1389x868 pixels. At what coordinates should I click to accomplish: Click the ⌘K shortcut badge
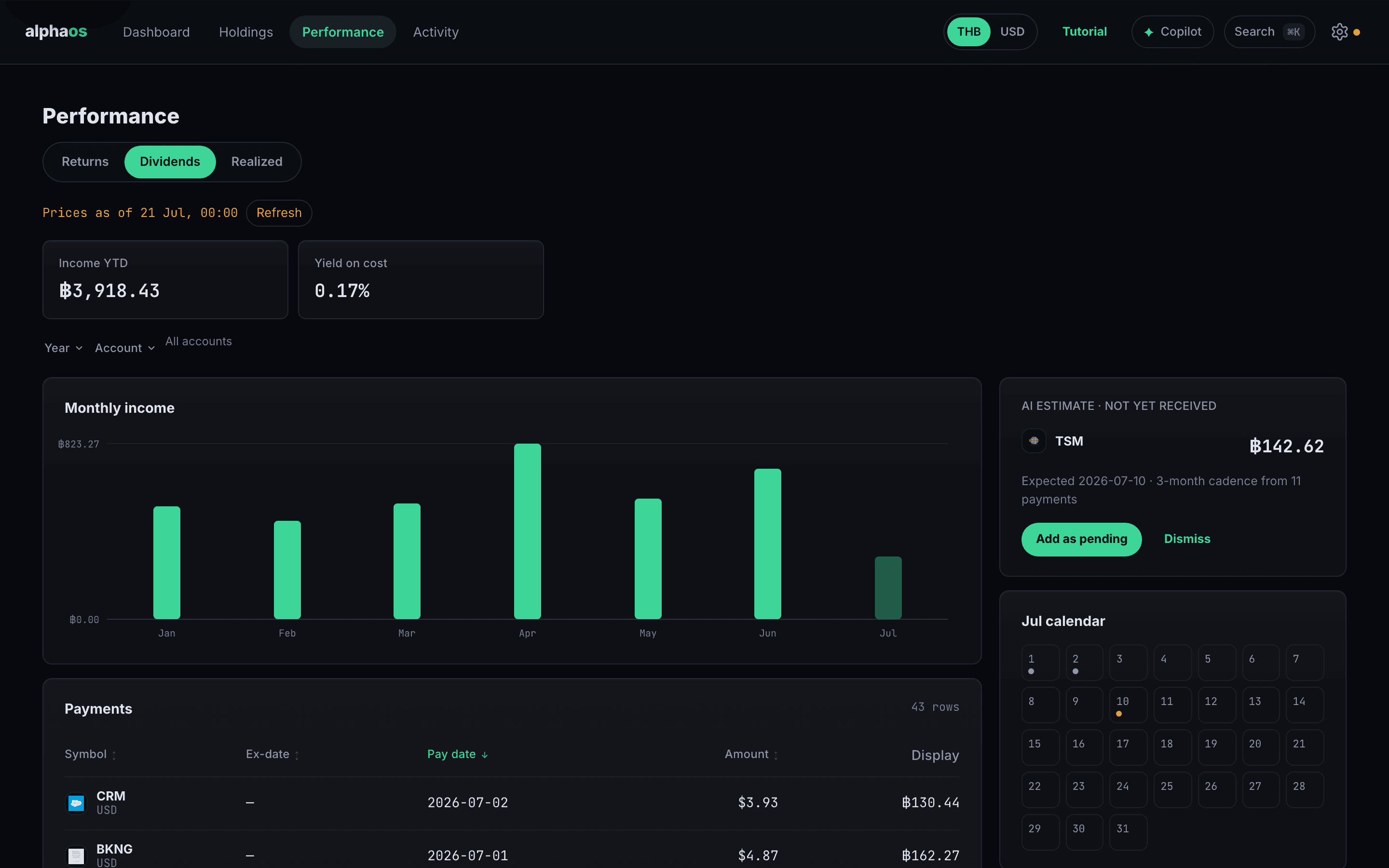(1293, 32)
